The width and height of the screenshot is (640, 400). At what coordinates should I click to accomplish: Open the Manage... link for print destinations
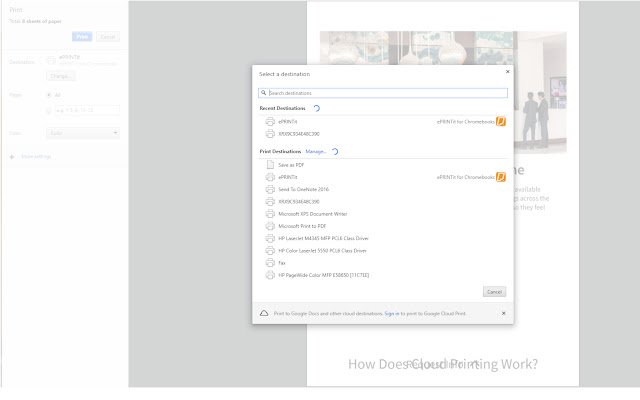[x=316, y=151]
